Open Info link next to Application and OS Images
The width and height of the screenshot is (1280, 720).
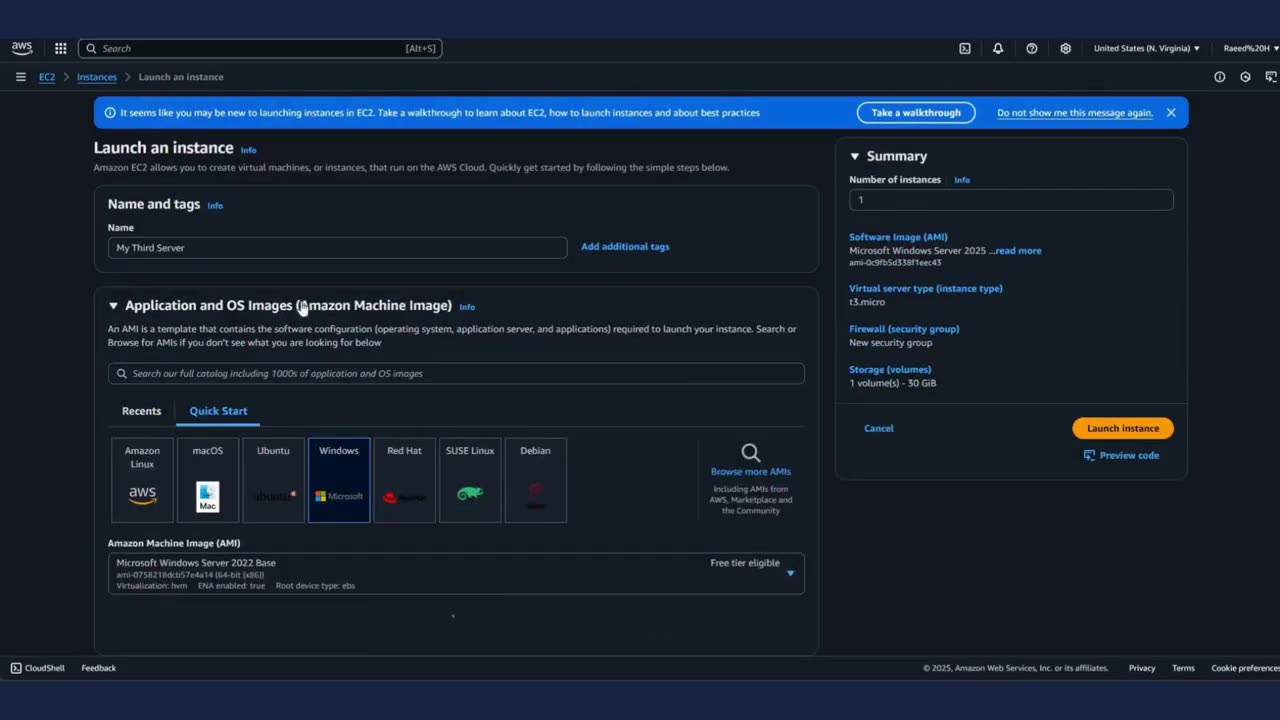click(467, 307)
